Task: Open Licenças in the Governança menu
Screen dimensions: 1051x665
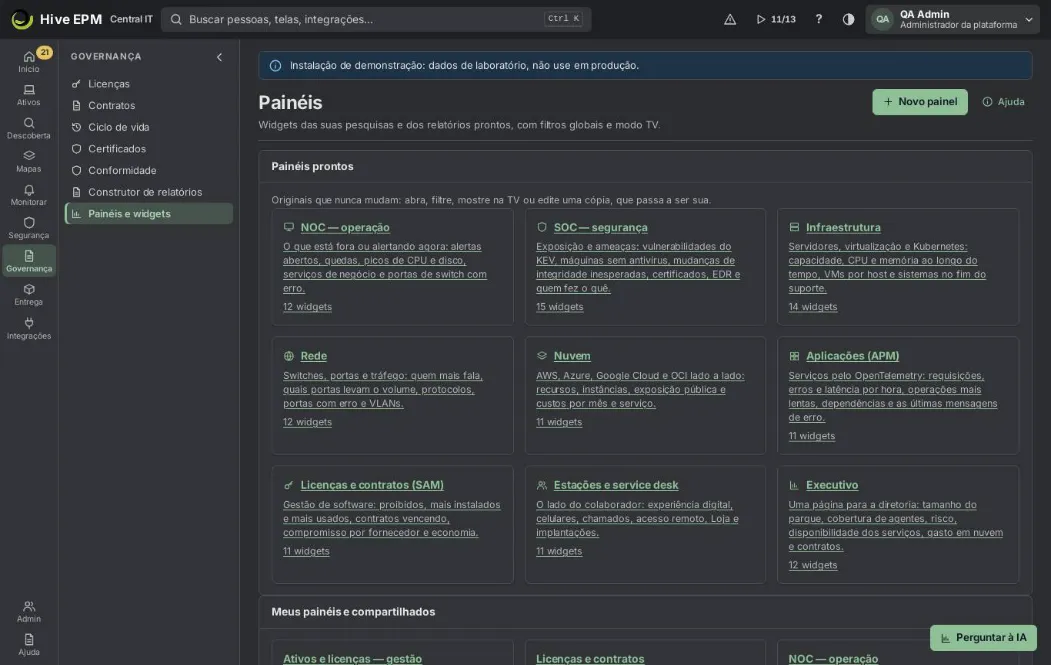Action: coord(149,84)
